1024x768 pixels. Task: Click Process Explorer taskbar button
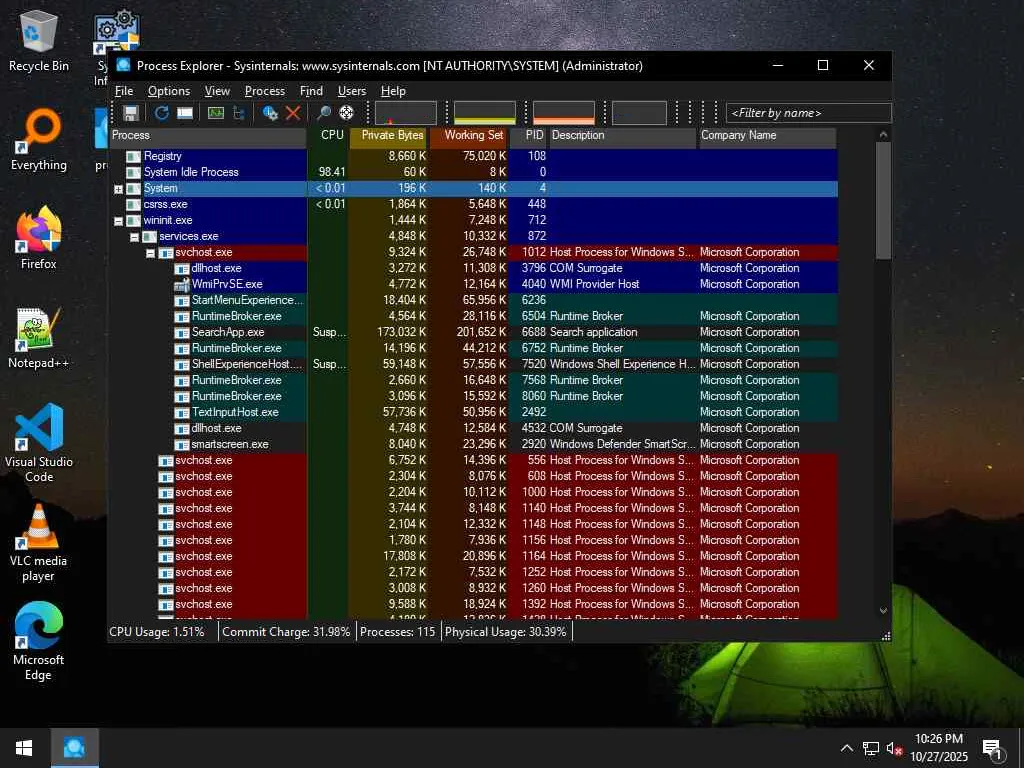74,748
